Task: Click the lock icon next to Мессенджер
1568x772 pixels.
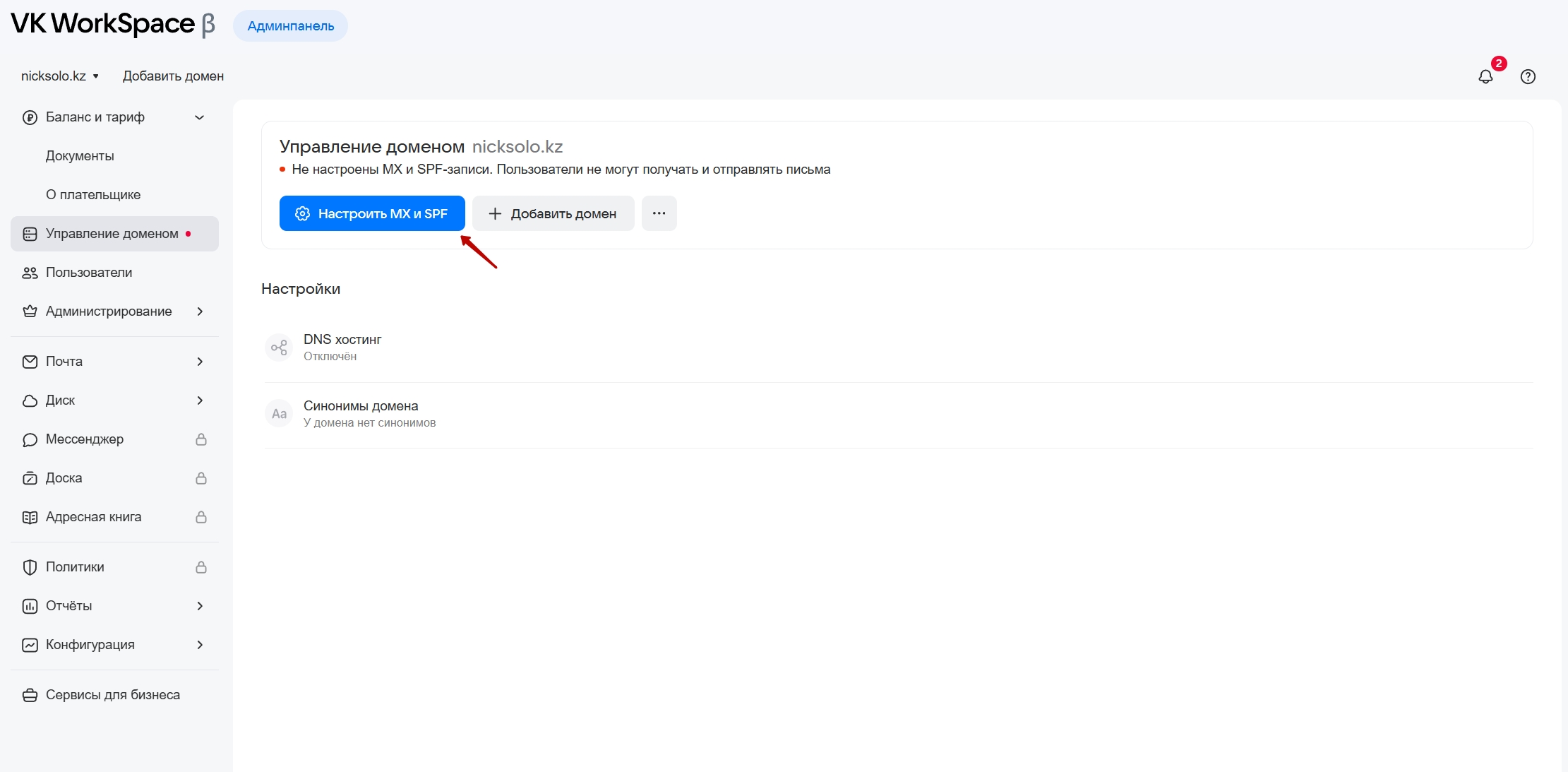Action: (x=201, y=439)
